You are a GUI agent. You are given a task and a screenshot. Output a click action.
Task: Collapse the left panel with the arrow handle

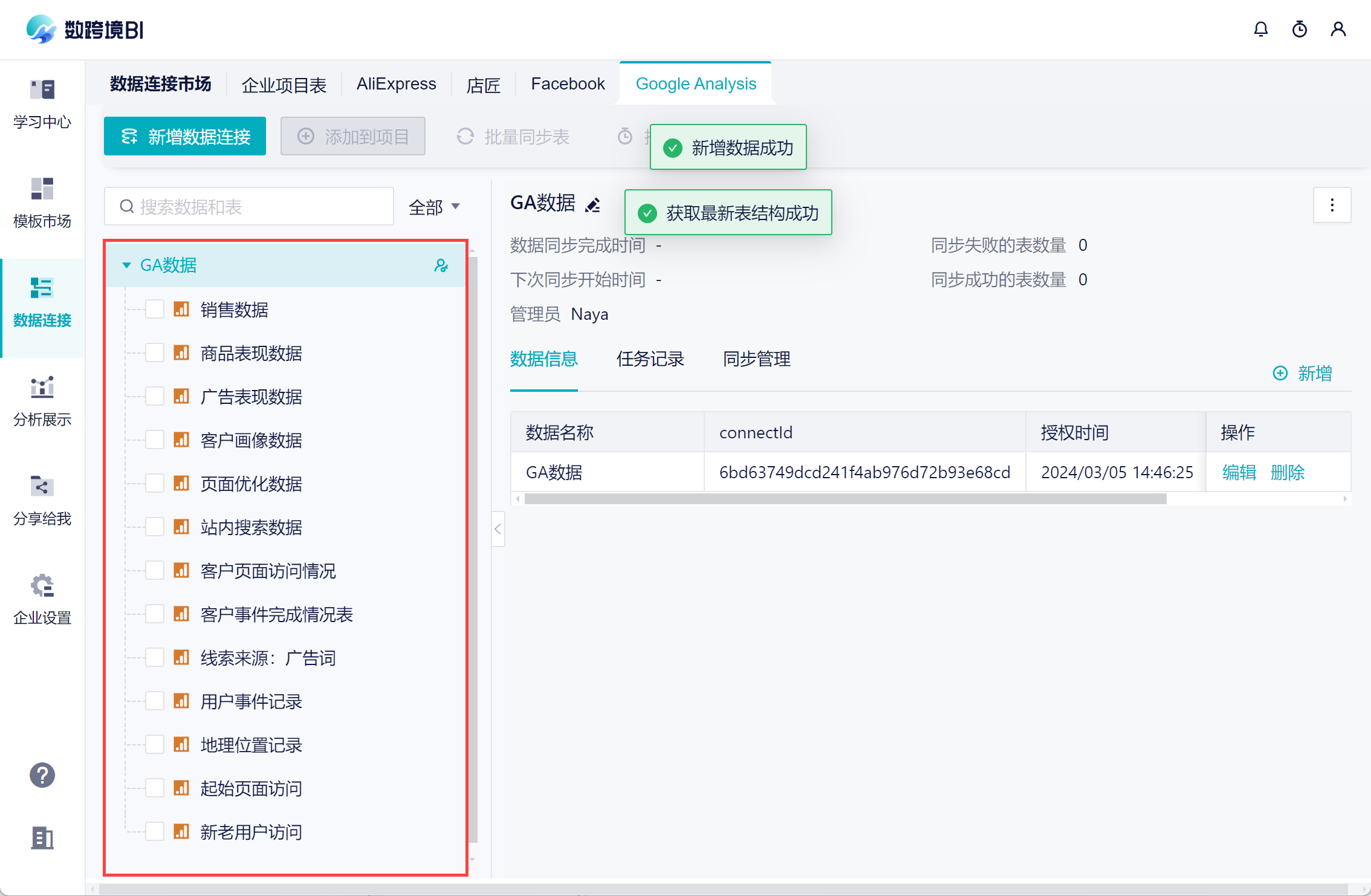click(x=498, y=530)
